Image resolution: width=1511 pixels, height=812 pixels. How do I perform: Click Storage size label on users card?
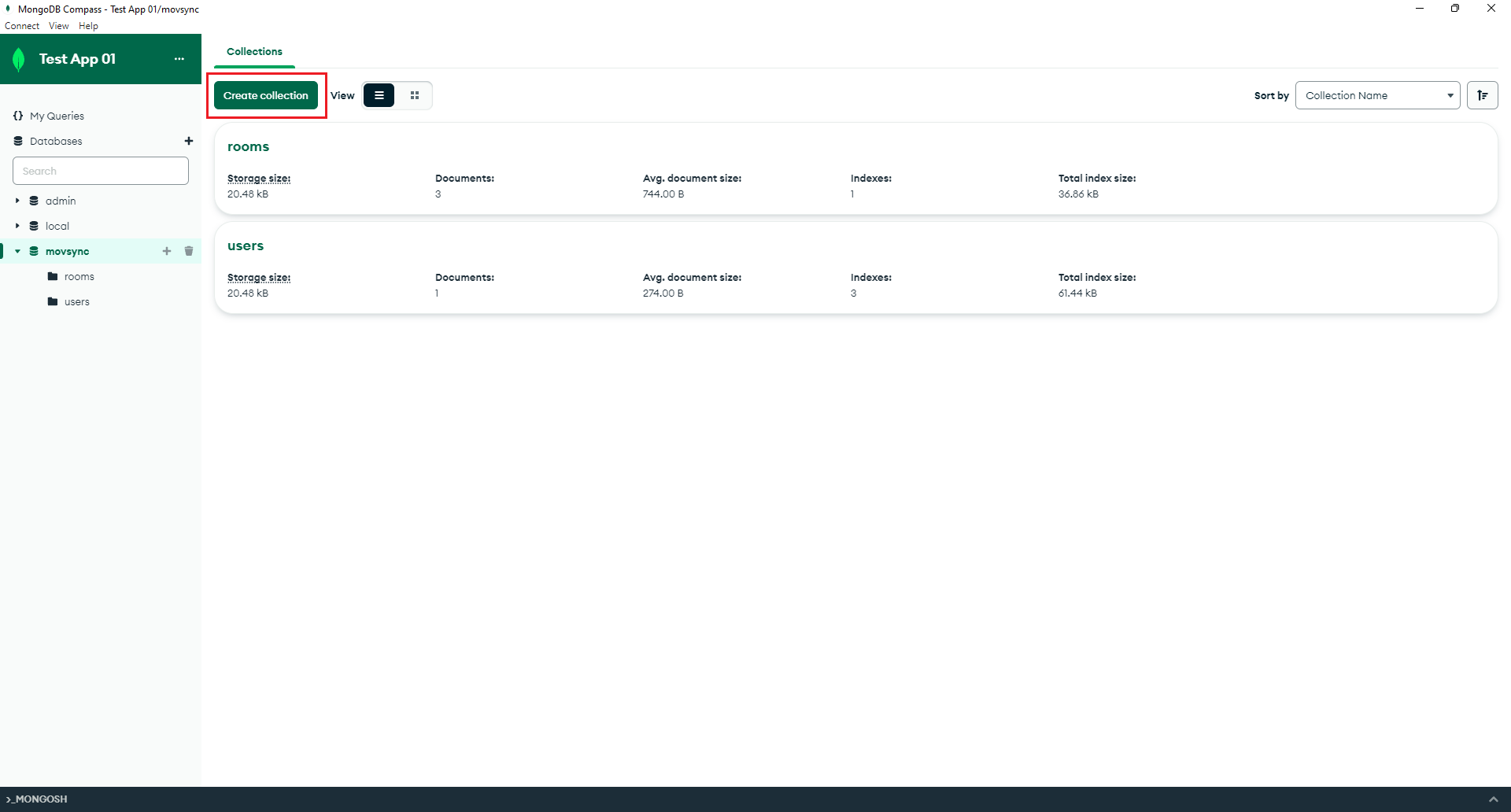click(x=259, y=278)
